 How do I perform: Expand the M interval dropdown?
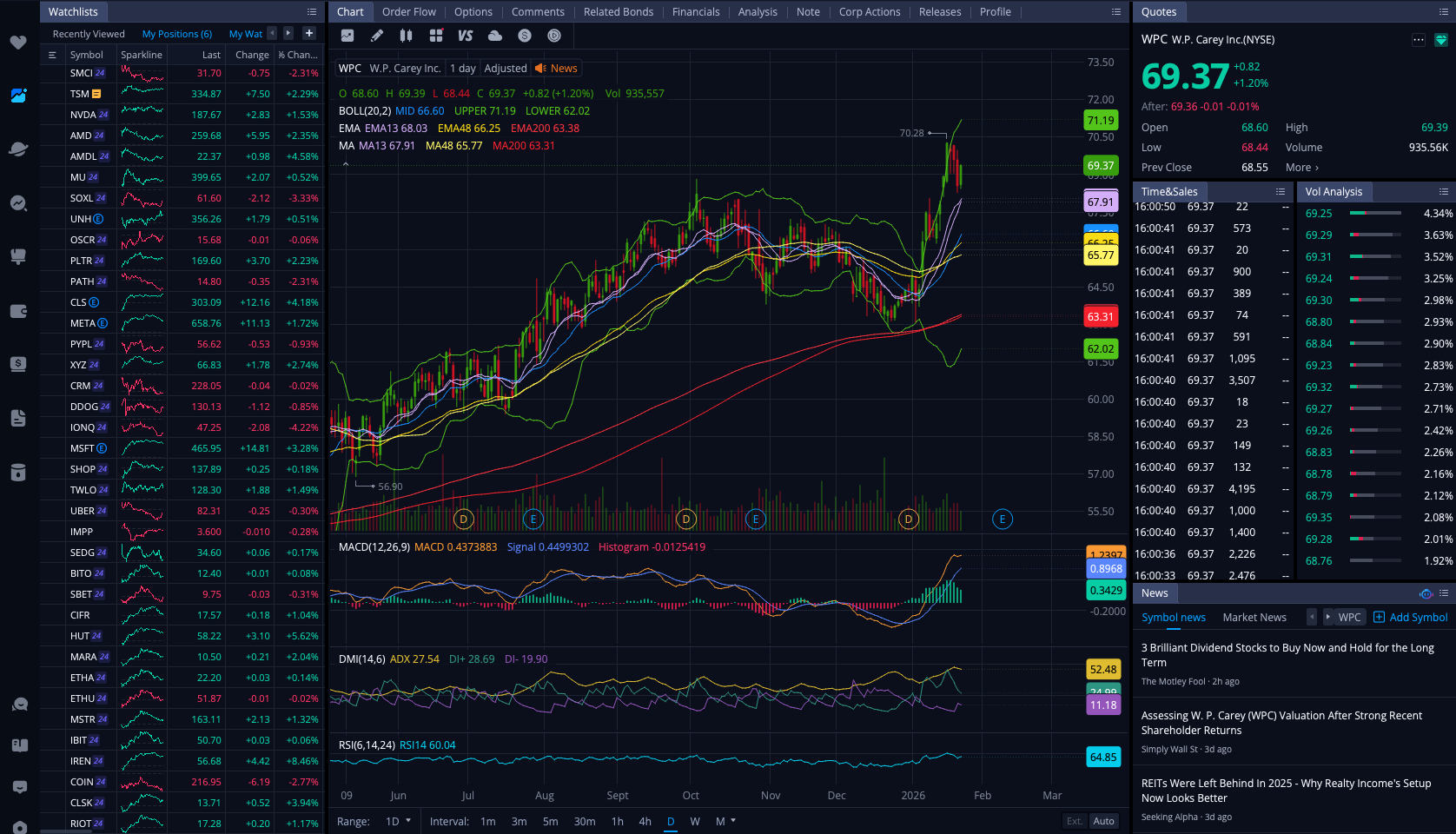725,821
